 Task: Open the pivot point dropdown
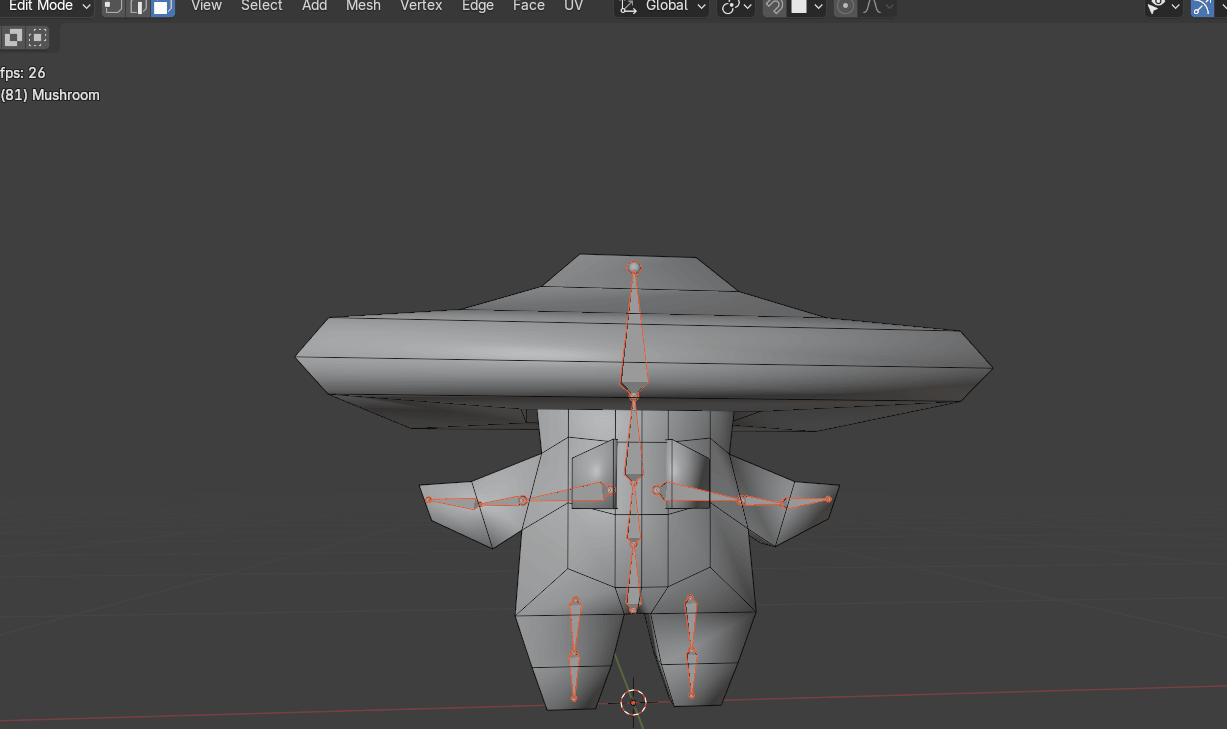click(x=736, y=7)
